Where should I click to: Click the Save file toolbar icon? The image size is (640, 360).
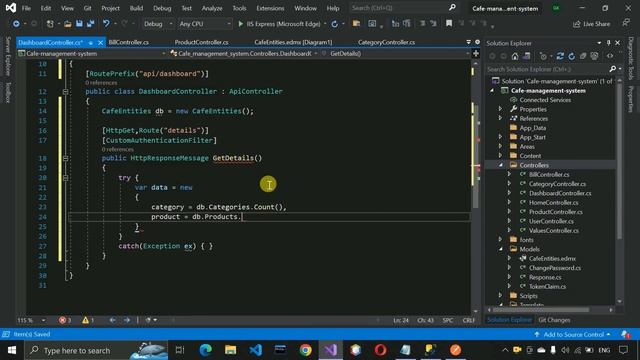click(x=79, y=24)
